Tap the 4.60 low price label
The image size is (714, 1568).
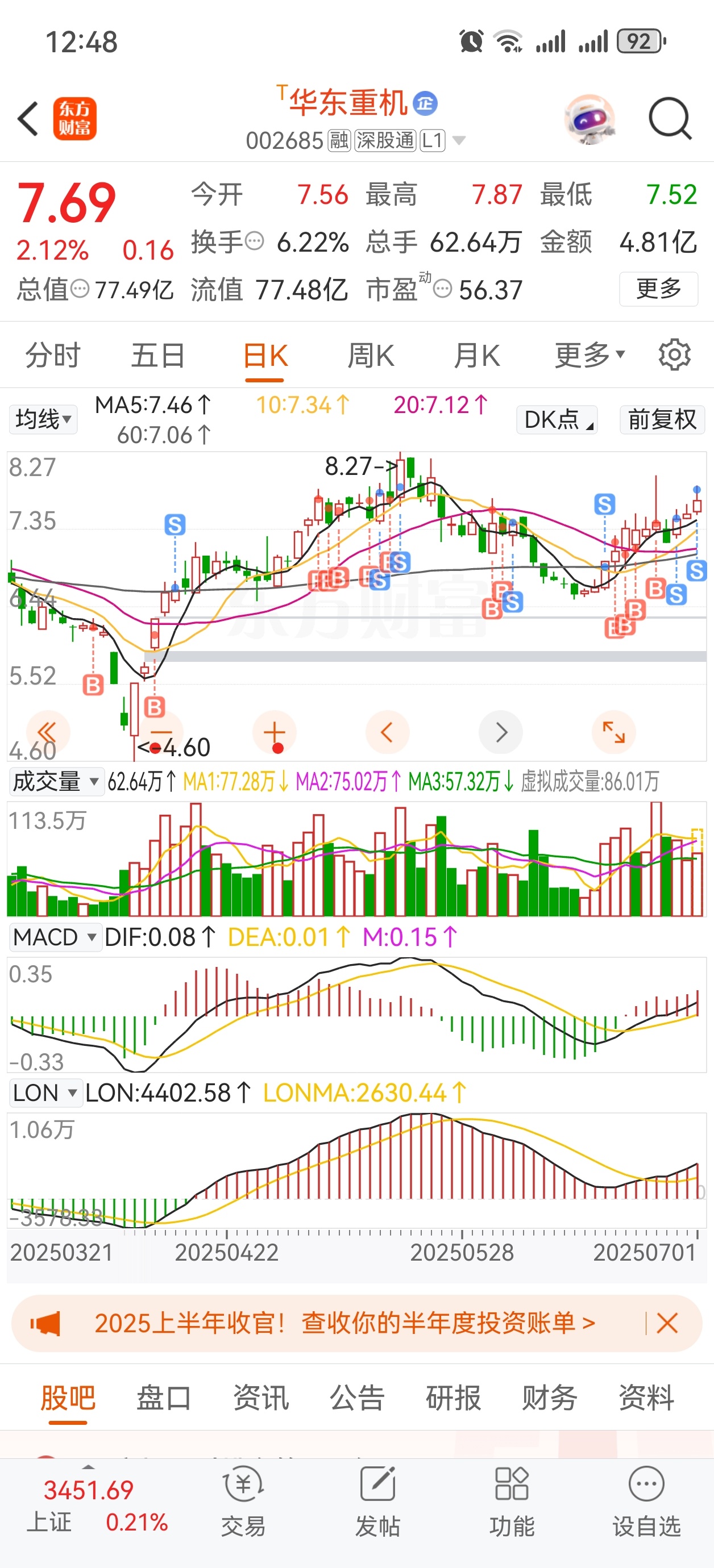174,748
